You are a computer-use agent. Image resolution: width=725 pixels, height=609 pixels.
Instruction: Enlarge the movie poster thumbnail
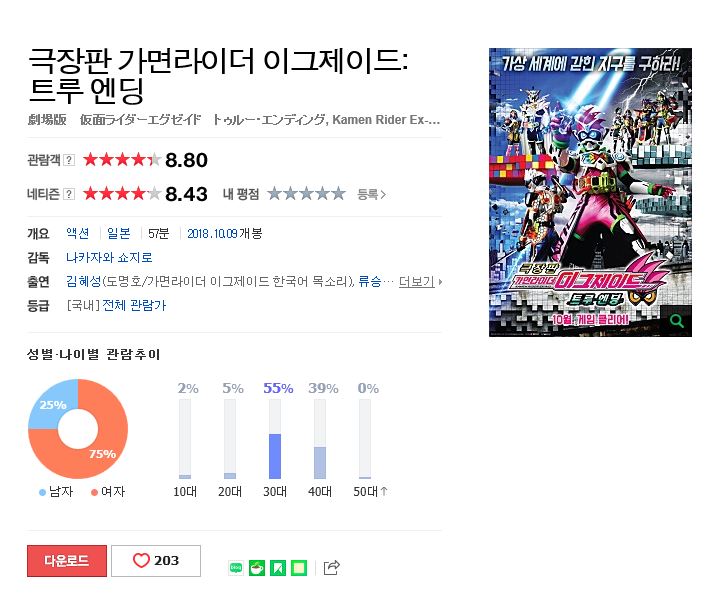[590, 192]
